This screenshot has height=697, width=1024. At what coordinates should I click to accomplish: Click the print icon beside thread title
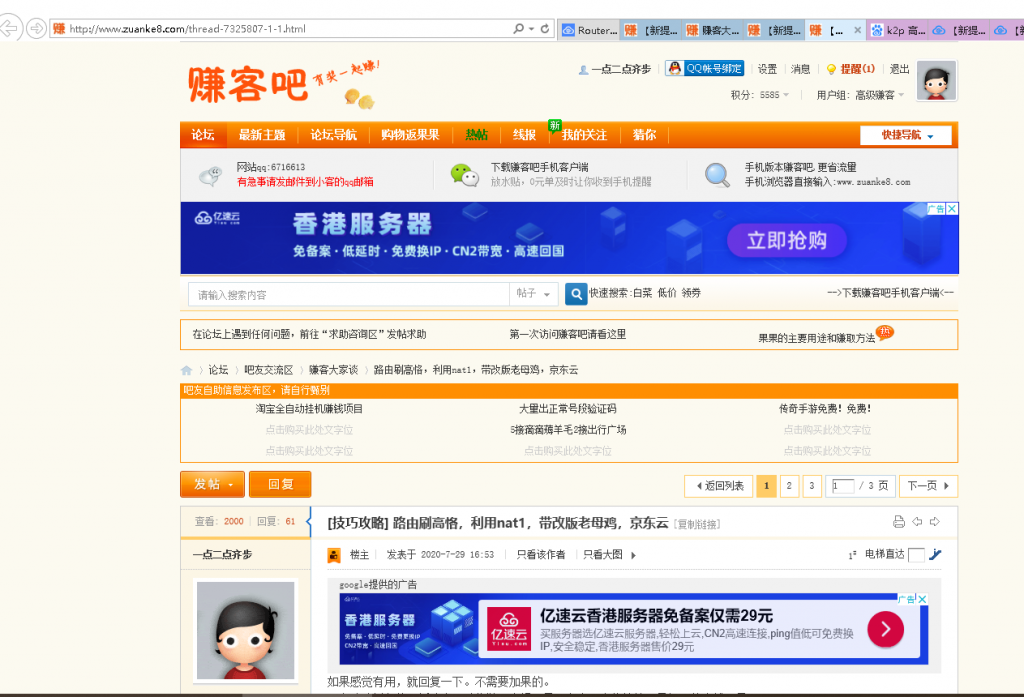tap(899, 521)
